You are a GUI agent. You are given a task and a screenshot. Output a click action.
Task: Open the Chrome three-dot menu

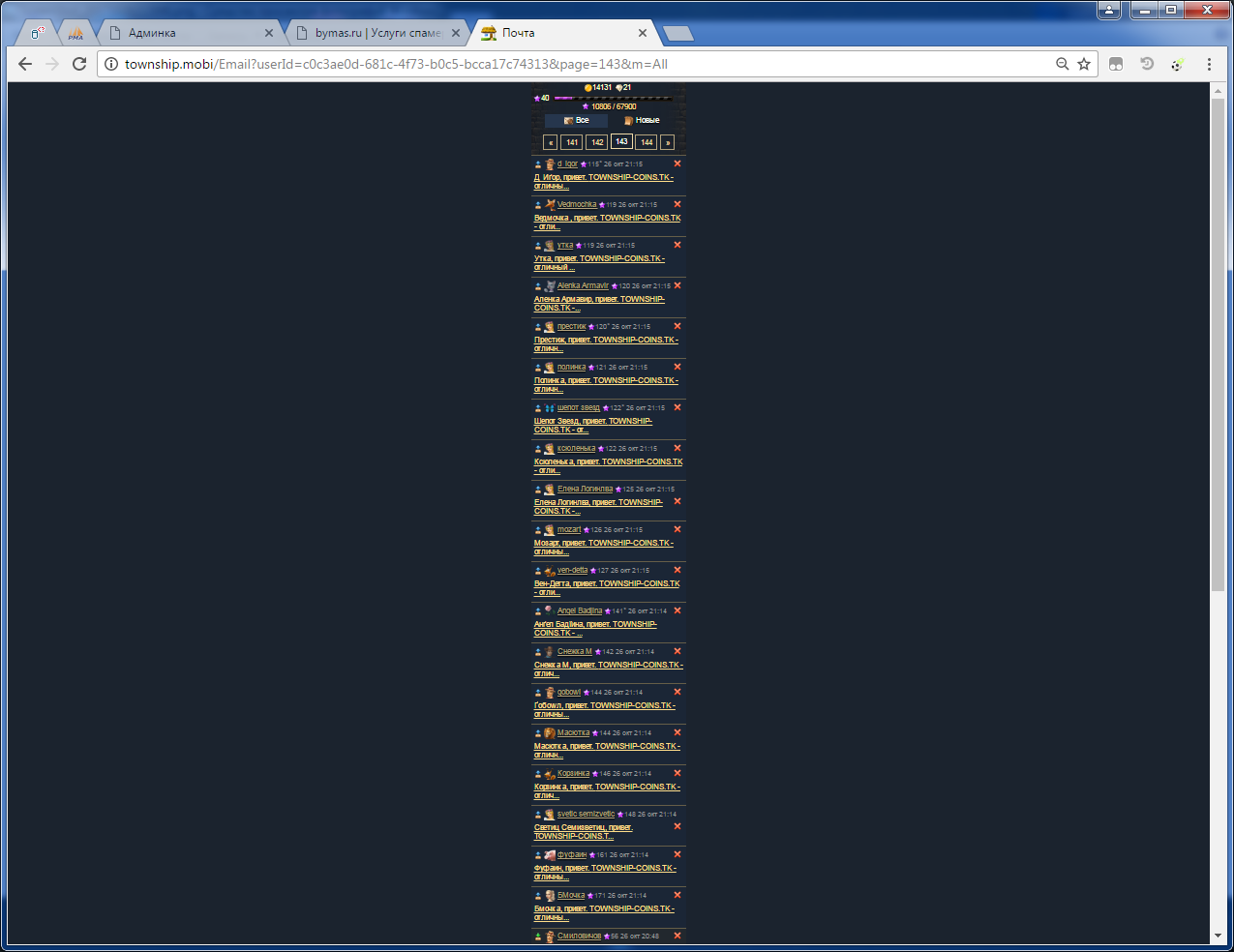(x=1209, y=64)
